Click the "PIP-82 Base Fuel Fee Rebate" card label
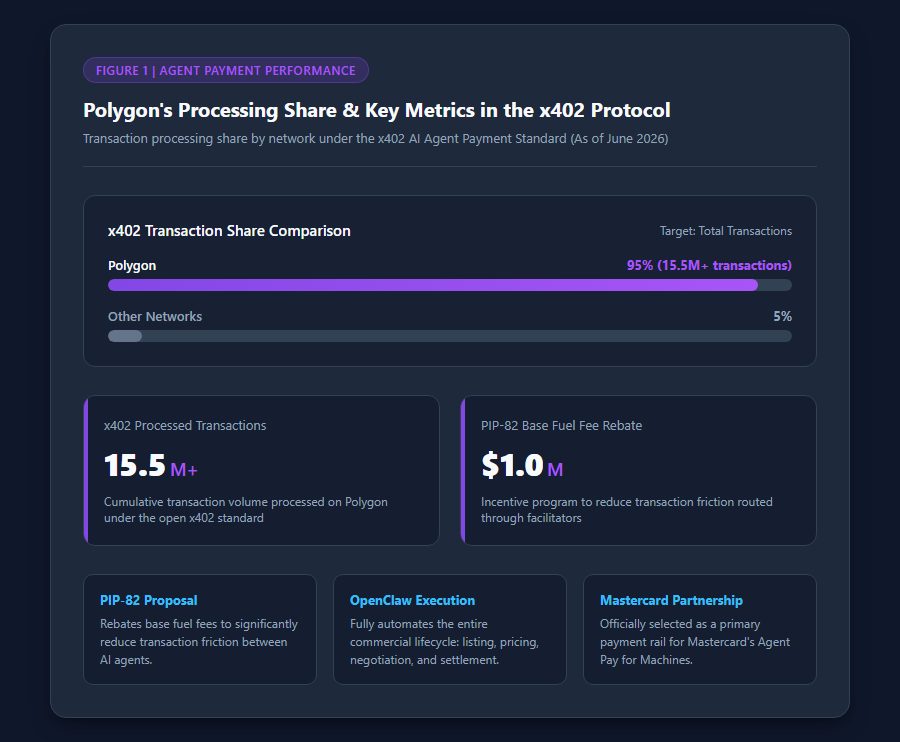The width and height of the screenshot is (900, 742). (561, 426)
